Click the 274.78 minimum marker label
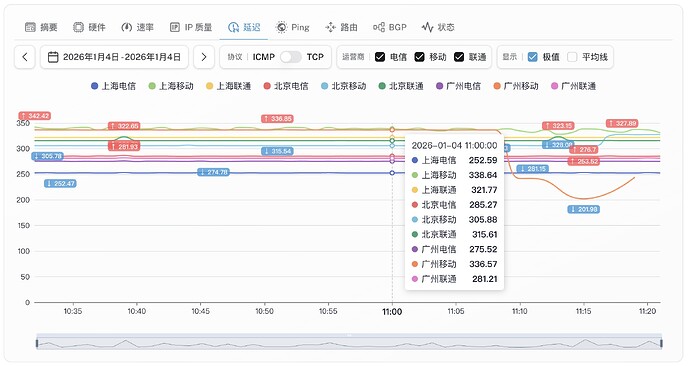690x366 pixels. click(213, 172)
